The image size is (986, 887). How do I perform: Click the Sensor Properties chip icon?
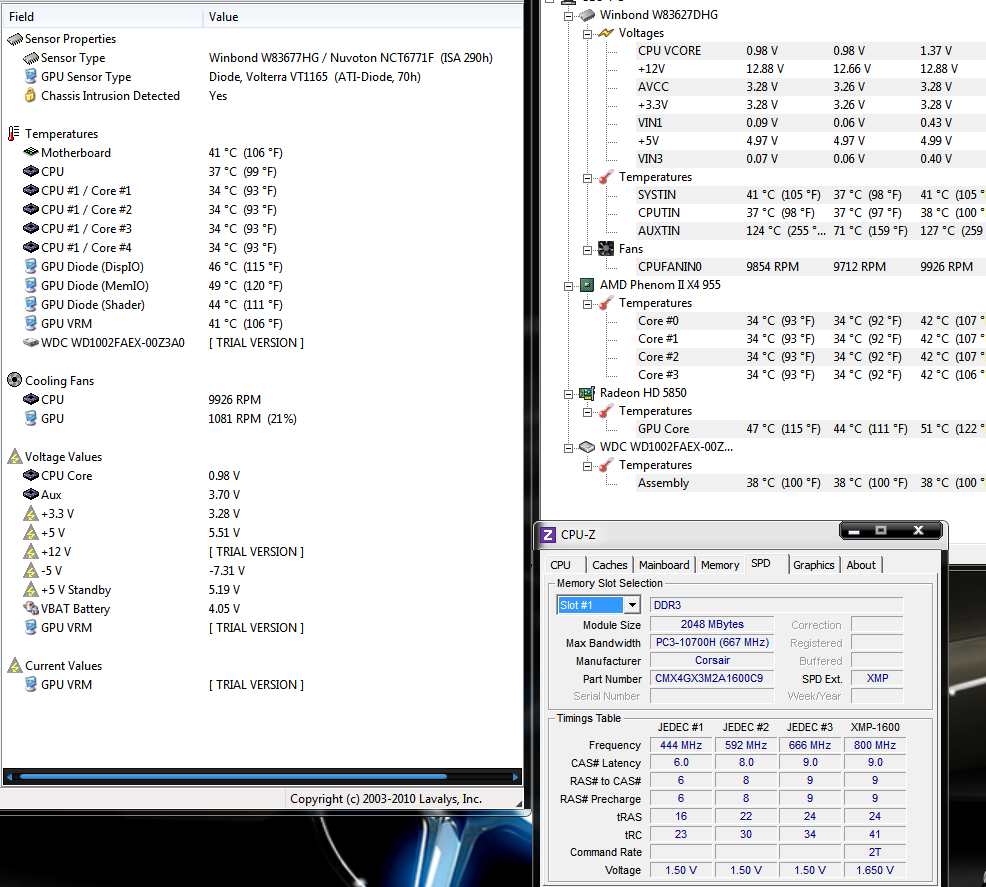[14, 39]
